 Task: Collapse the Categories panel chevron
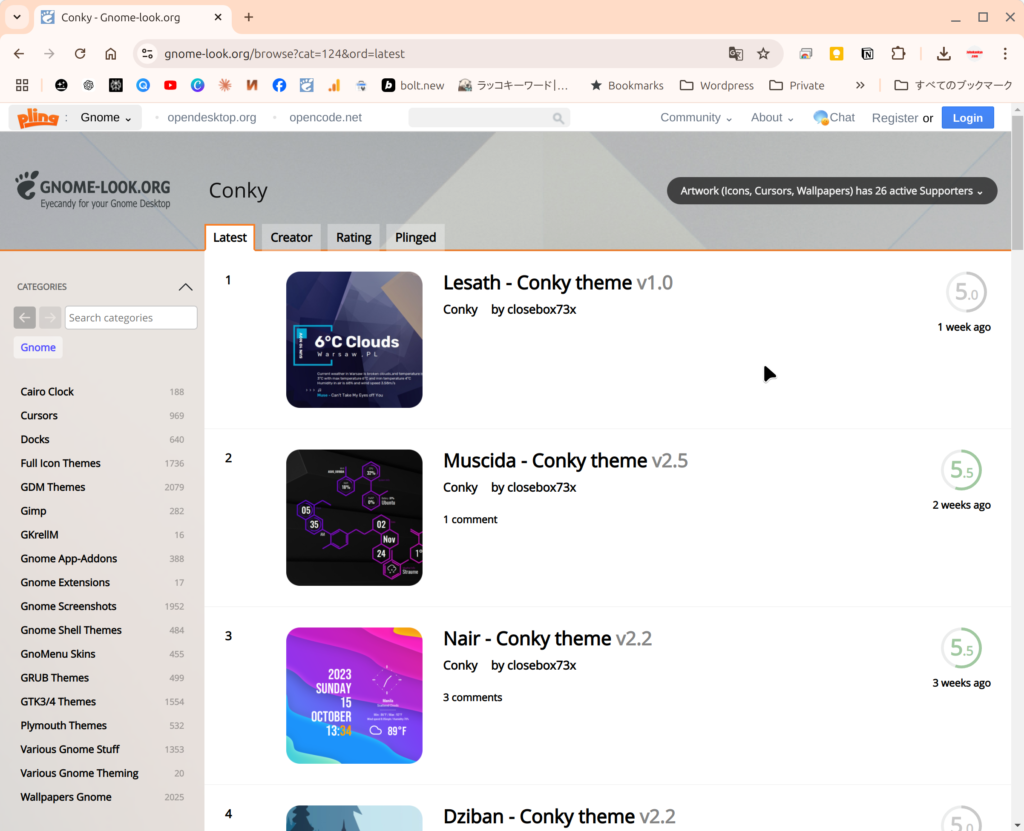[185, 287]
